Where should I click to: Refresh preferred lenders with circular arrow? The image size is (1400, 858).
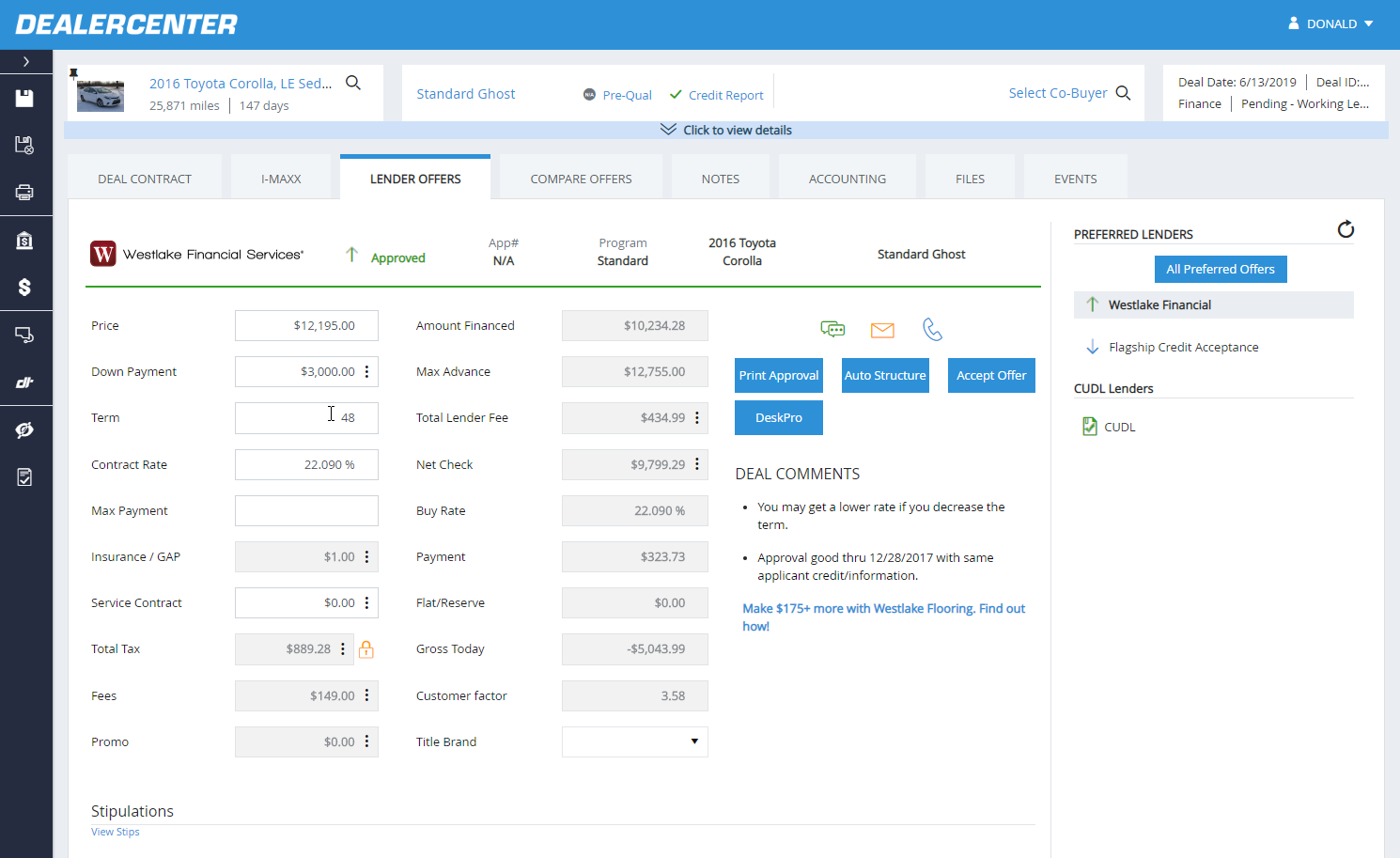click(1346, 229)
